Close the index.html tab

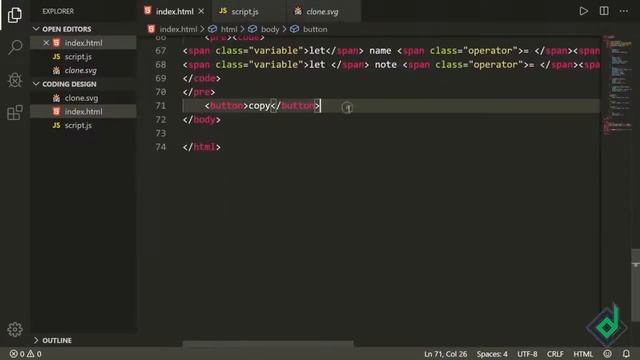tap(201, 11)
